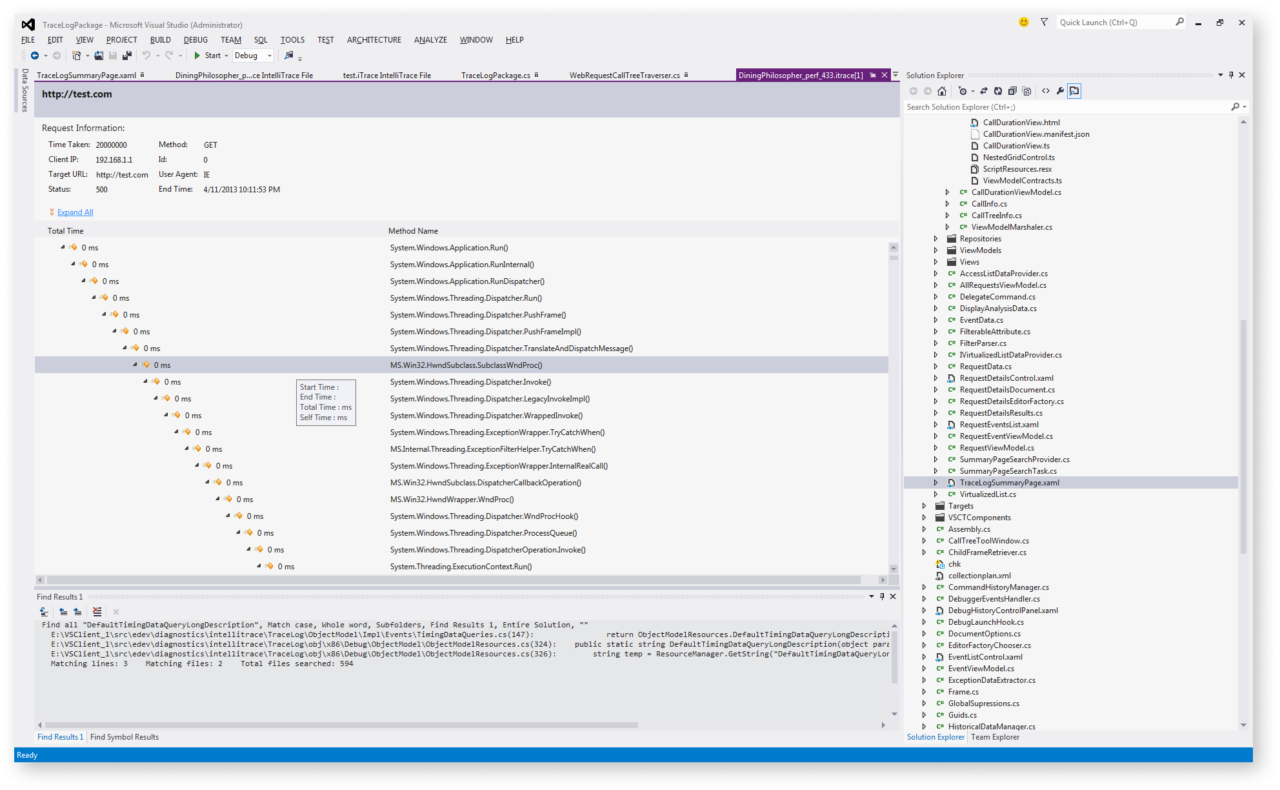Open Solution Explorer Home view
The height and width of the screenshot is (790, 1280).
click(942, 91)
